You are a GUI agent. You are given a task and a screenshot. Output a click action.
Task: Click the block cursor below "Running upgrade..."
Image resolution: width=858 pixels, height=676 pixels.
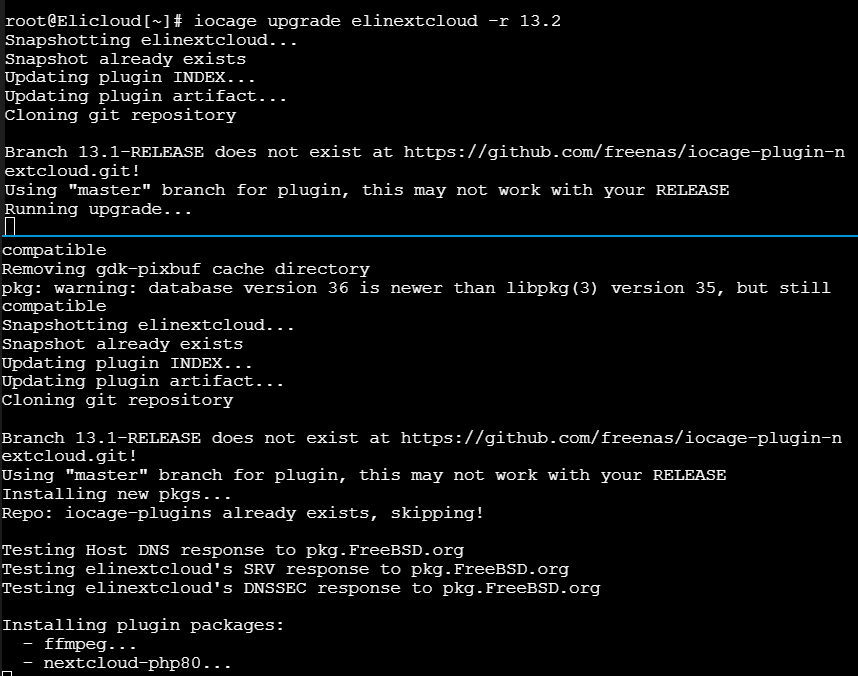coord(10,228)
